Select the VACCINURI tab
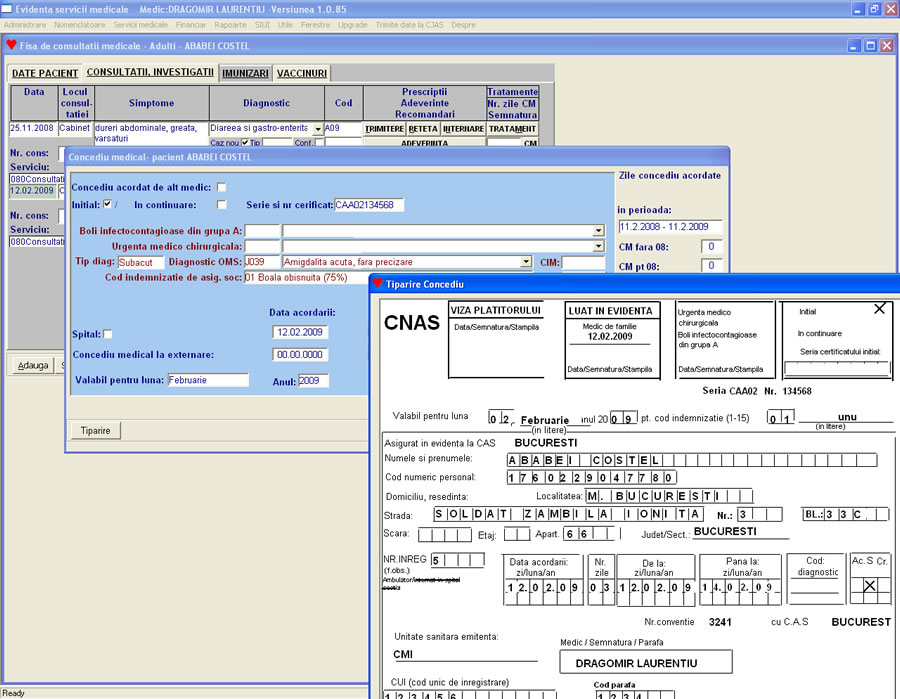 [x=301, y=73]
